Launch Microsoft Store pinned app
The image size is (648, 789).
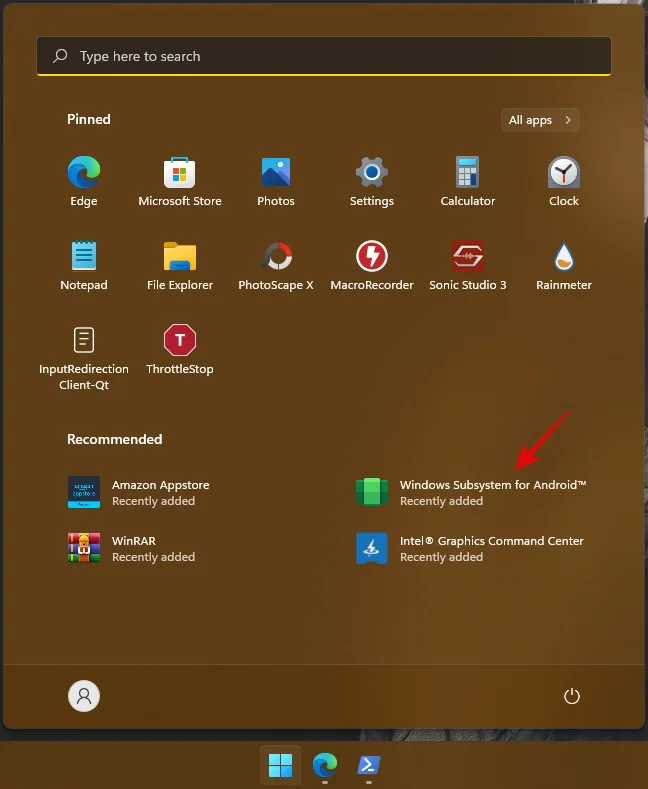tap(180, 182)
